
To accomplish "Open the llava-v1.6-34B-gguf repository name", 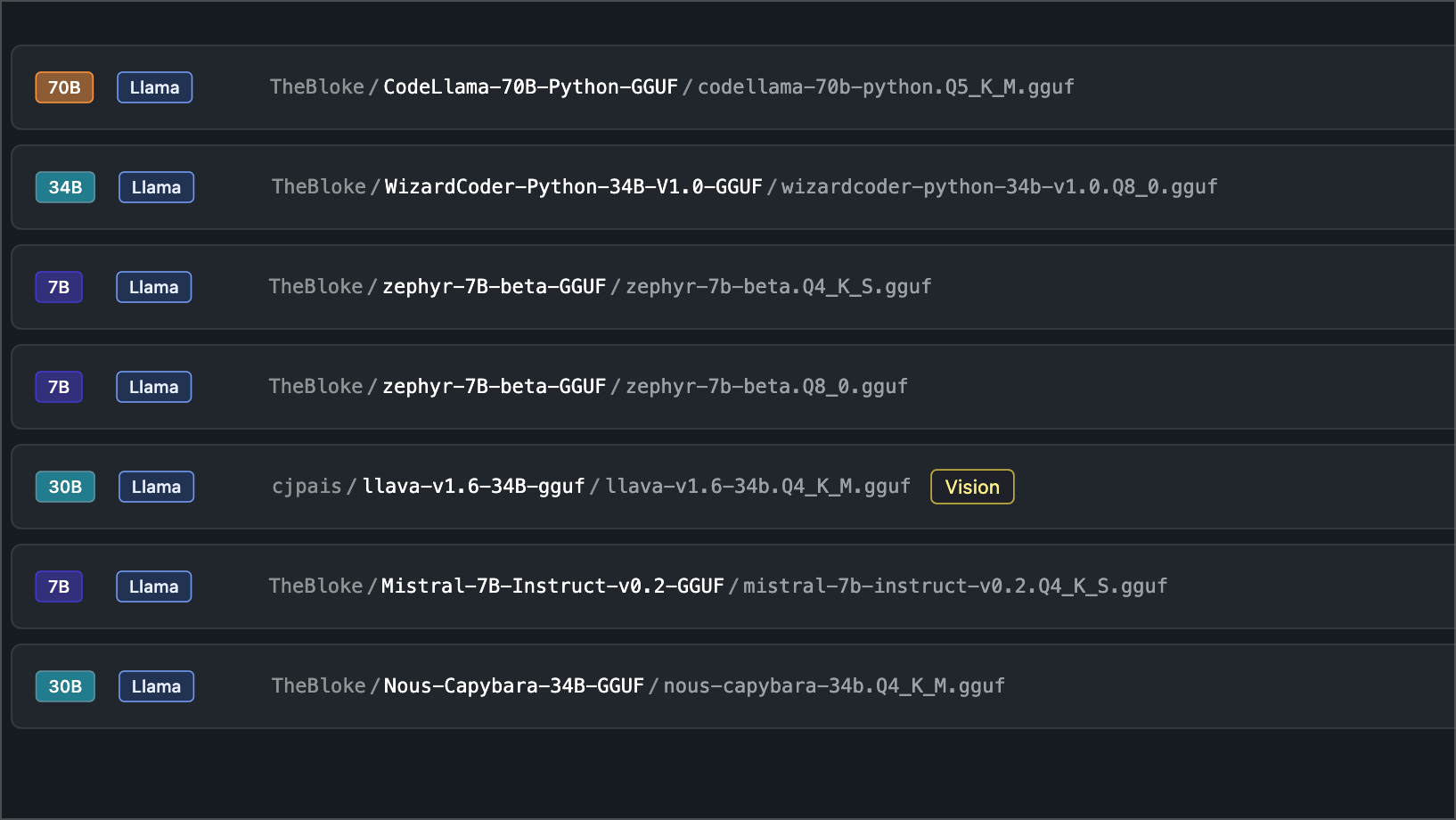I will click(473, 487).
